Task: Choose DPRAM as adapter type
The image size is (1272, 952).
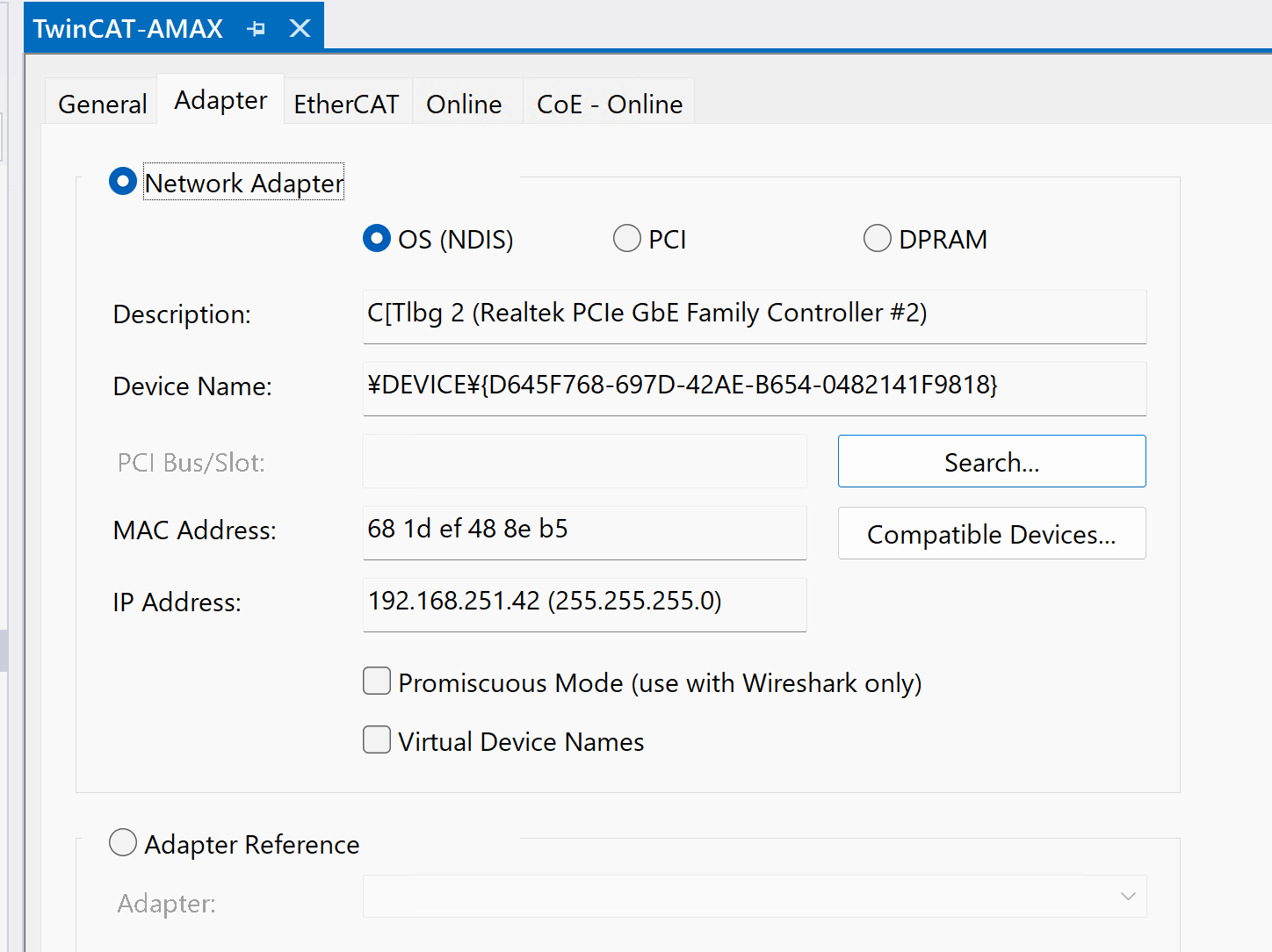Action: 878,238
